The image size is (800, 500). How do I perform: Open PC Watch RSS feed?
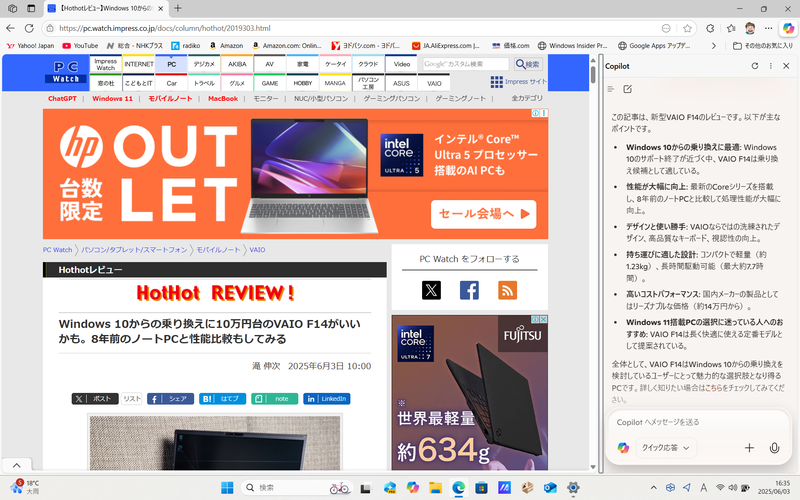[x=507, y=290]
